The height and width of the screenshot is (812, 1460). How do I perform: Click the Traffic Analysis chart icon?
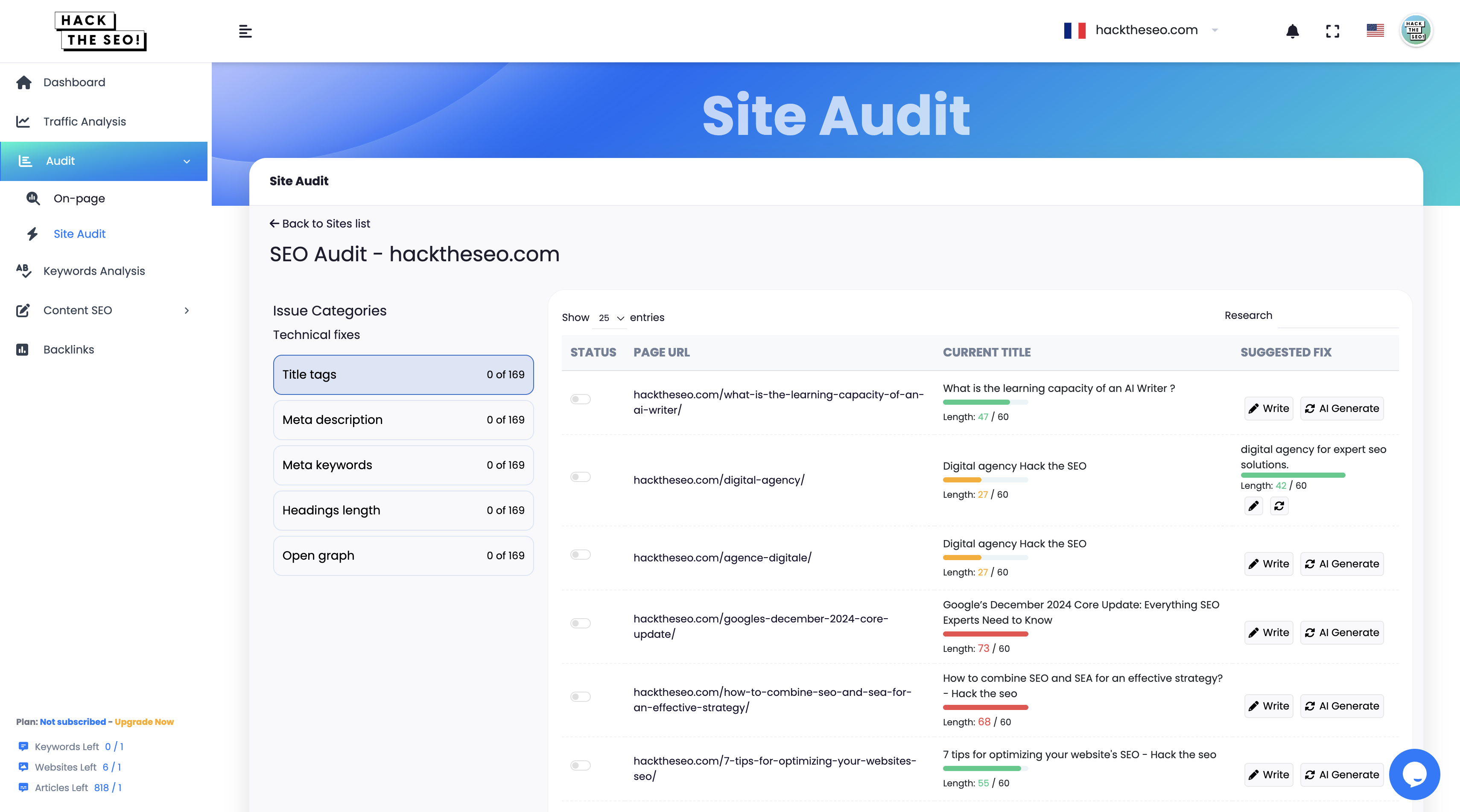pyautogui.click(x=23, y=121)
